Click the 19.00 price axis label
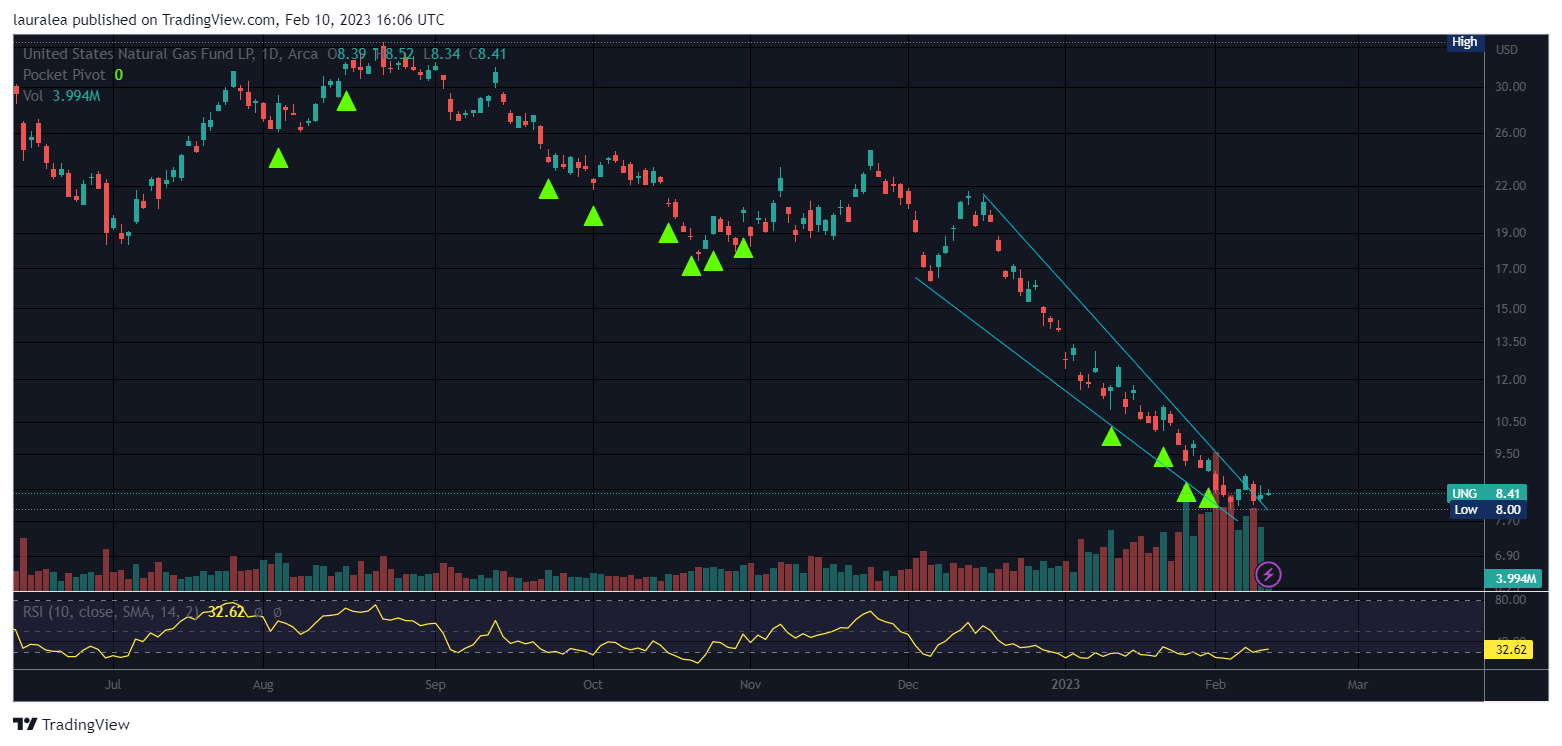Image resolution: width=1562 pixels, height=746 pixels. [x=1510, y=233]
